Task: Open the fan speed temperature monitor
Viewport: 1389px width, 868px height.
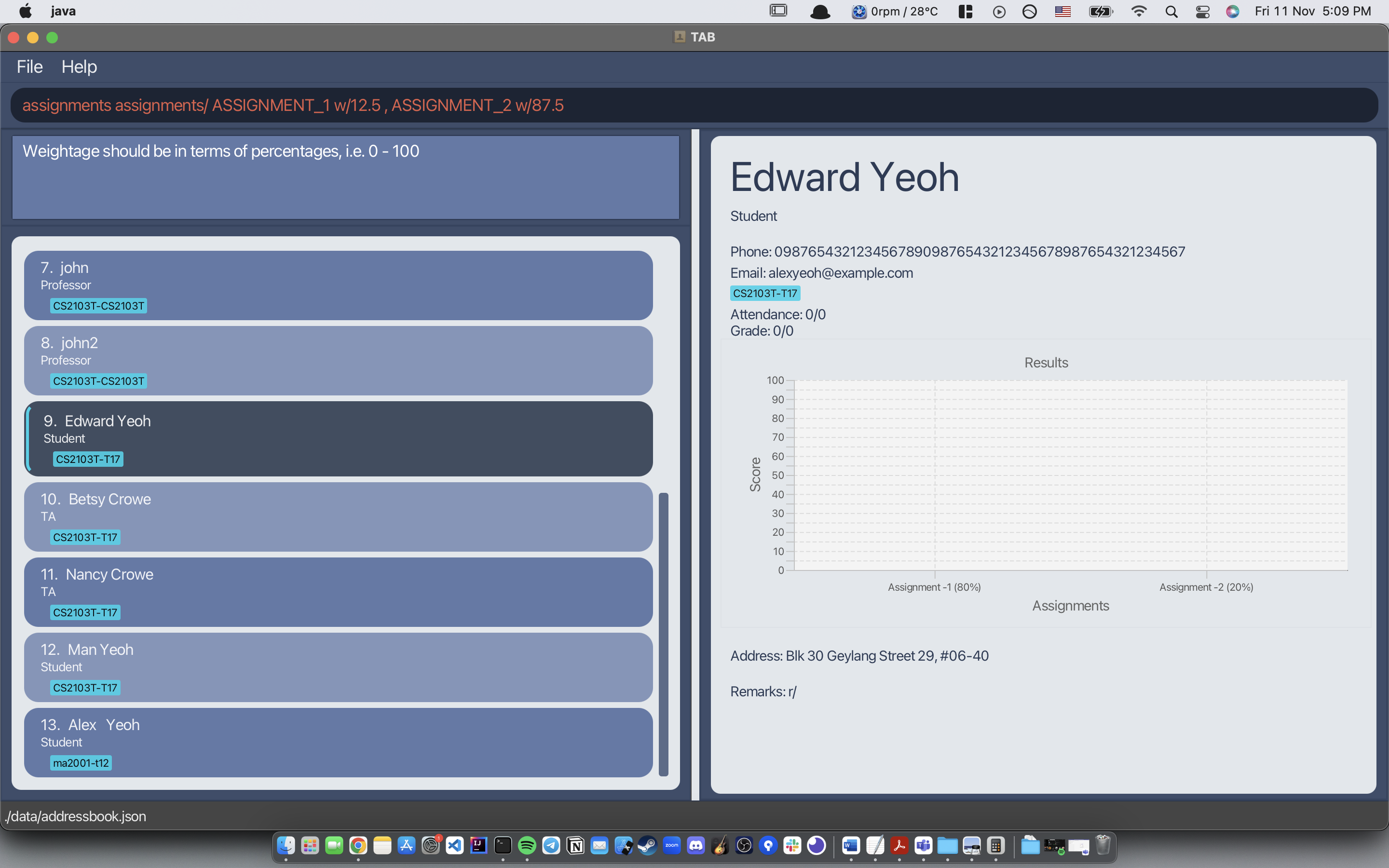Action: [x=895, y=12]
